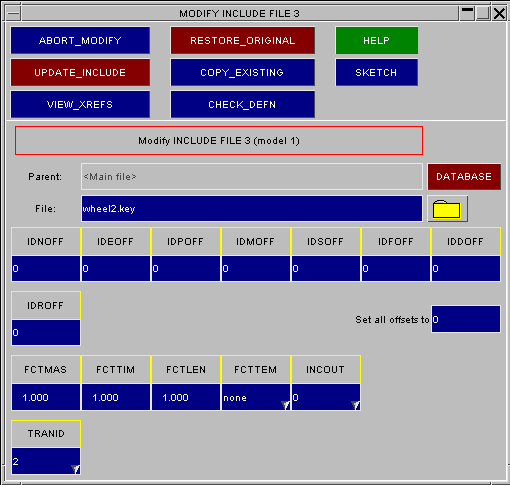Close the Modify Include File 3 window
The image size is (510, 485).
[x=499, y=13]
